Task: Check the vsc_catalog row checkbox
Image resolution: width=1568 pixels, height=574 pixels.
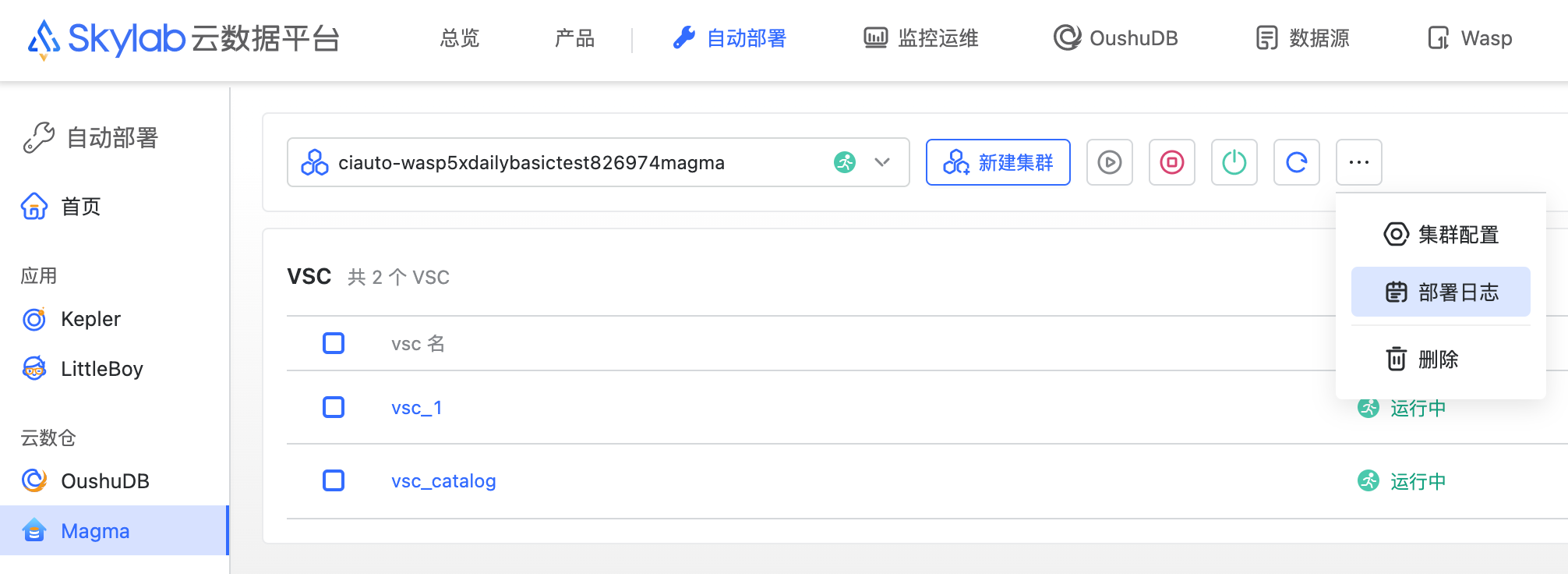Action: pyautogui.click(x=334, y=480)
